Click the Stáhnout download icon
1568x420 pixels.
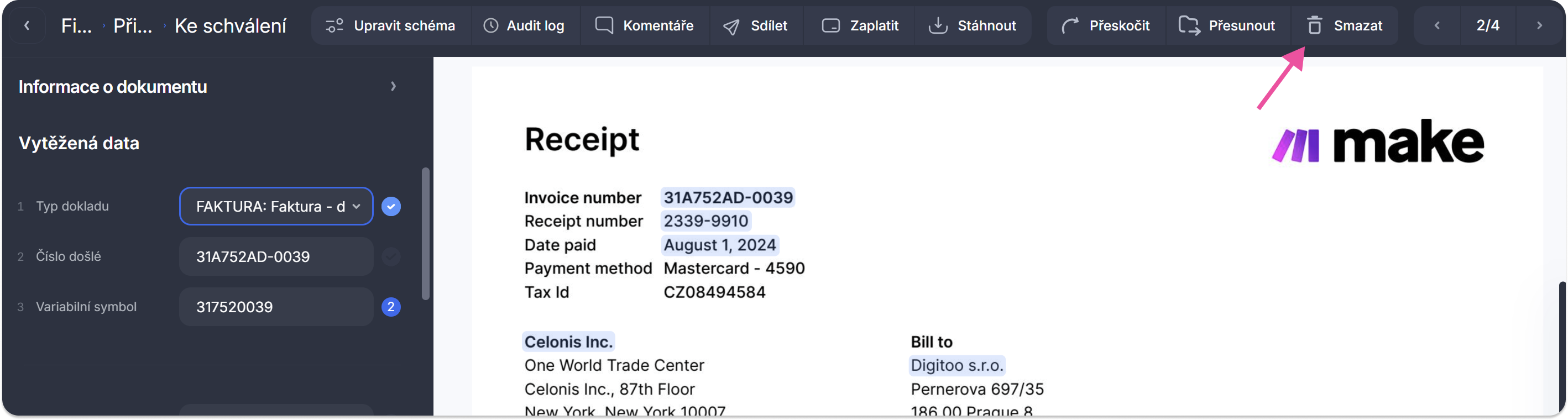click(x=938, y=25)
